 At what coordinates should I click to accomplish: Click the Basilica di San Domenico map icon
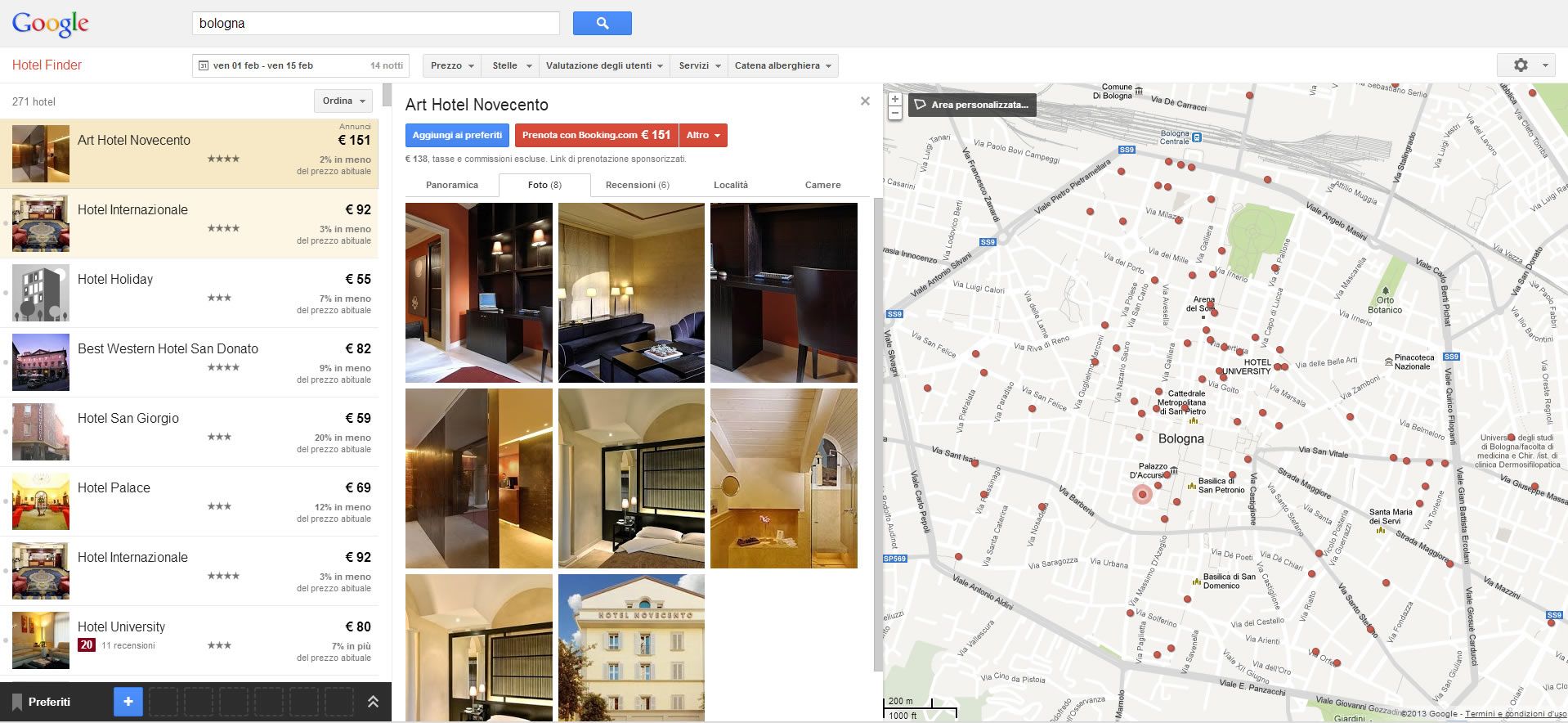click(x=1197, y=582)
